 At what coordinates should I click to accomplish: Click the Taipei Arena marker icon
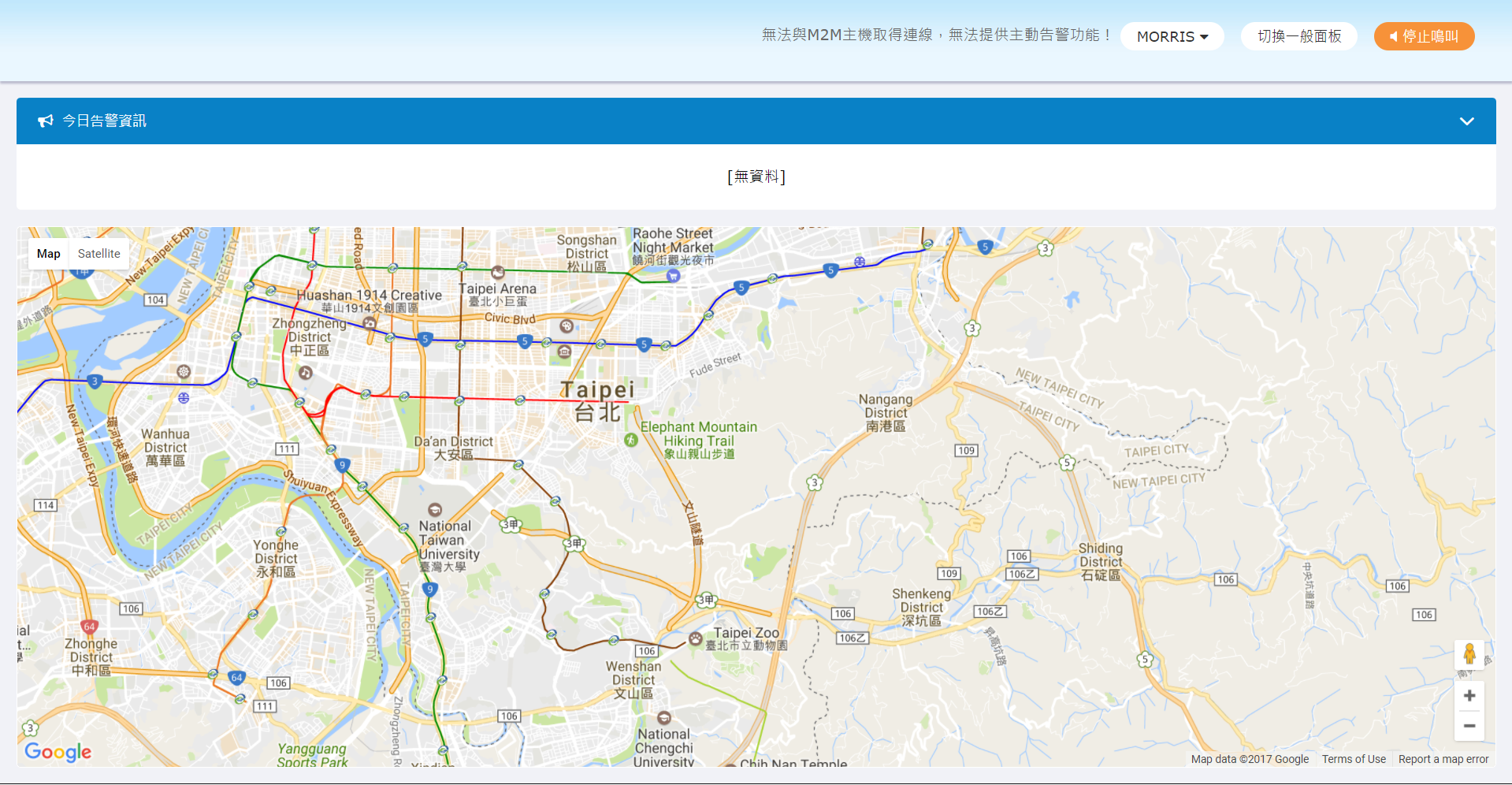click(498, 273)
